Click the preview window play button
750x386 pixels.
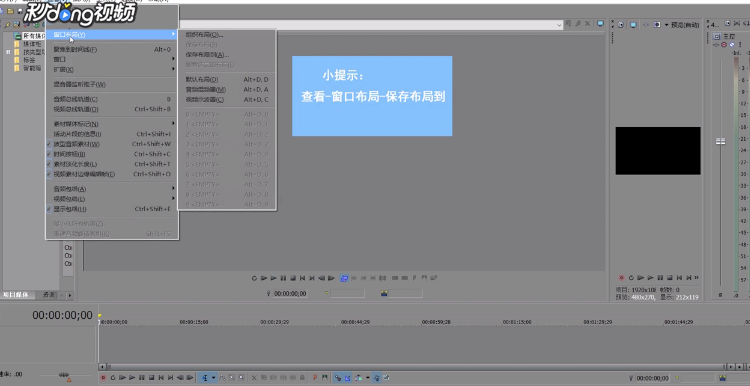click(651, 277)
